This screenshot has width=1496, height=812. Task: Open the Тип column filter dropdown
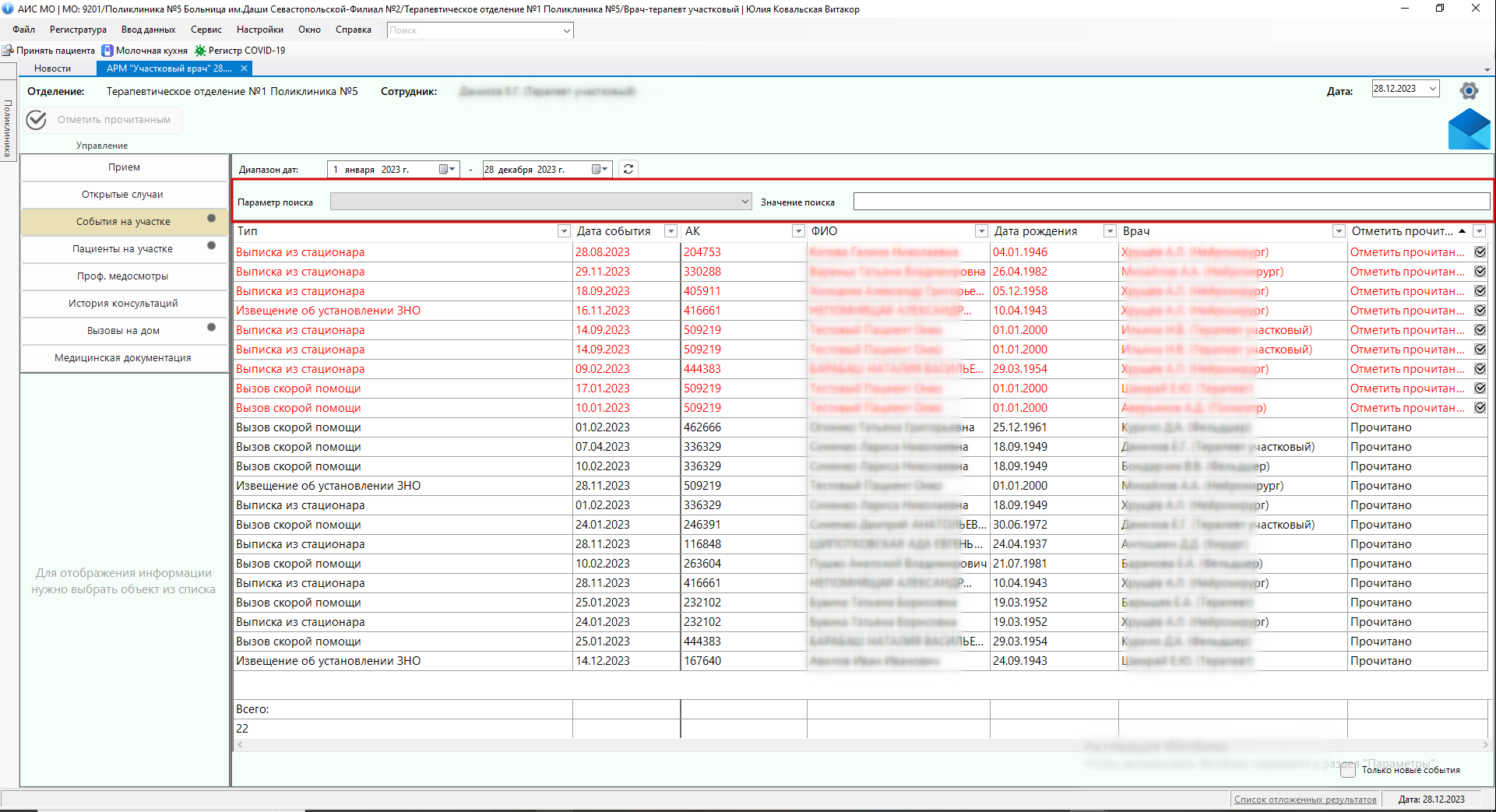tap(564, 231)
